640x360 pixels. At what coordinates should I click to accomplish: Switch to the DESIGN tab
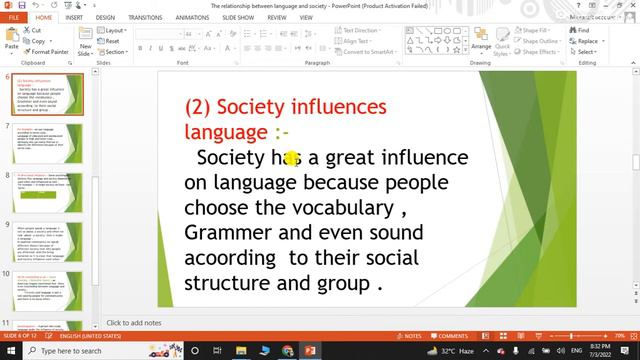tap(105, 18)
